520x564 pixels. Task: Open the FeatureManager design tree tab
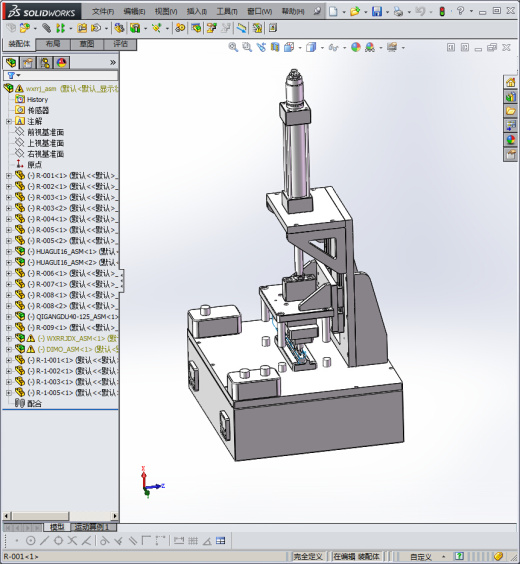pyautogui.click(x=11, y=63)
